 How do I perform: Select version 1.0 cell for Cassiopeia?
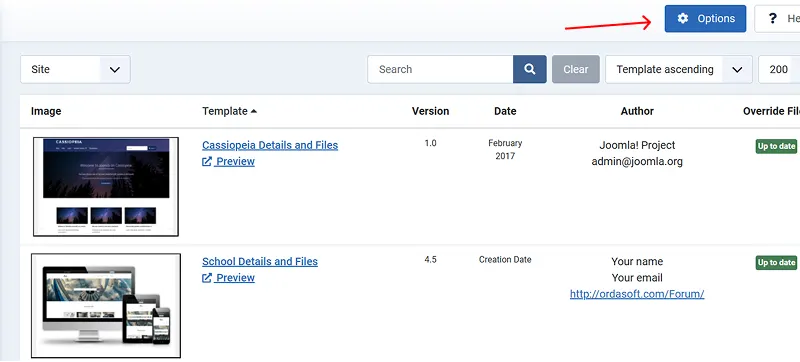click(x=431, y=143)
